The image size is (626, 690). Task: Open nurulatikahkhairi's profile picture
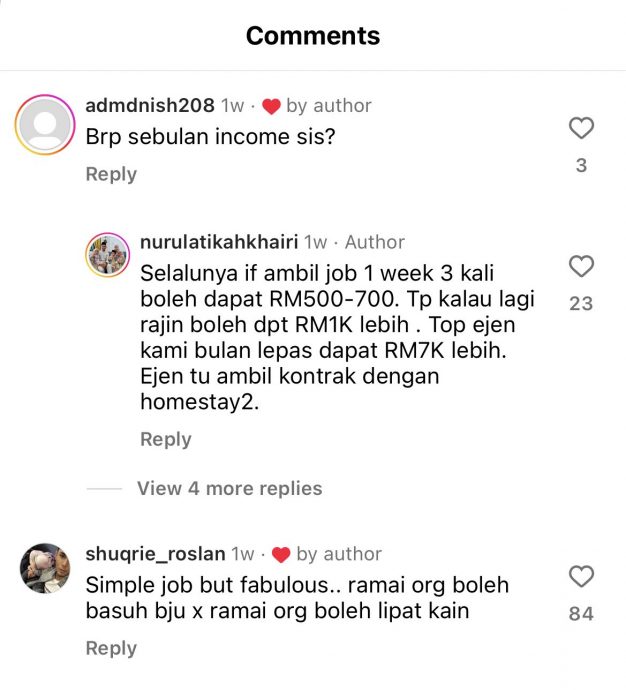(x=107, y=255)
